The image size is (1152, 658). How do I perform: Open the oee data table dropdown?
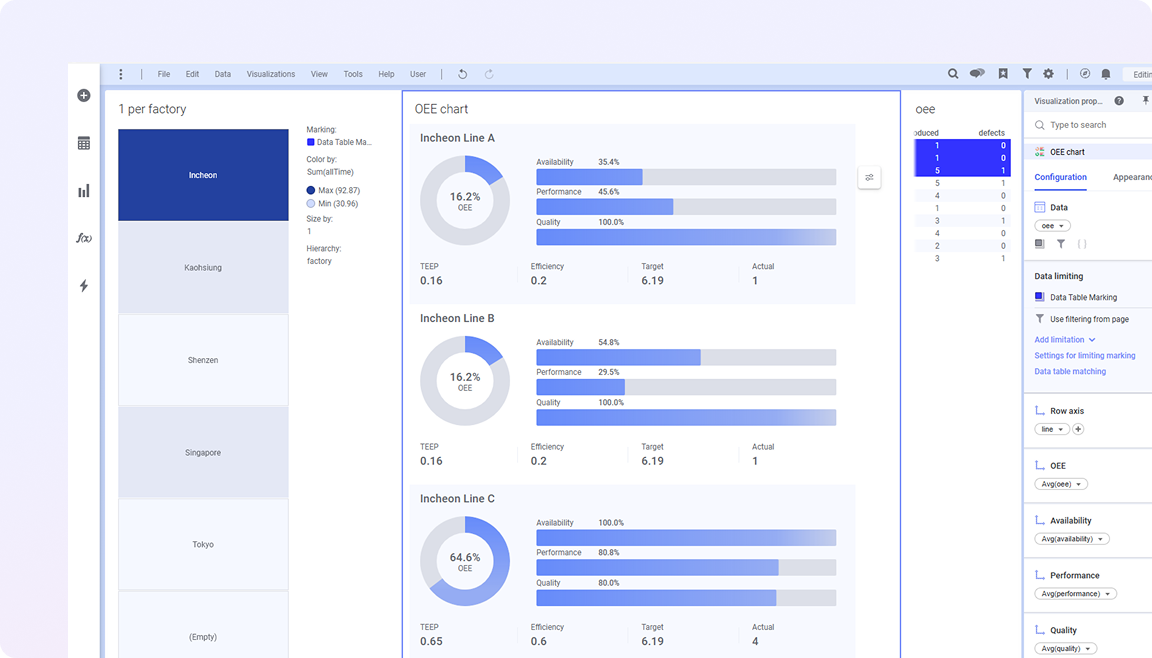point(1052,226)
